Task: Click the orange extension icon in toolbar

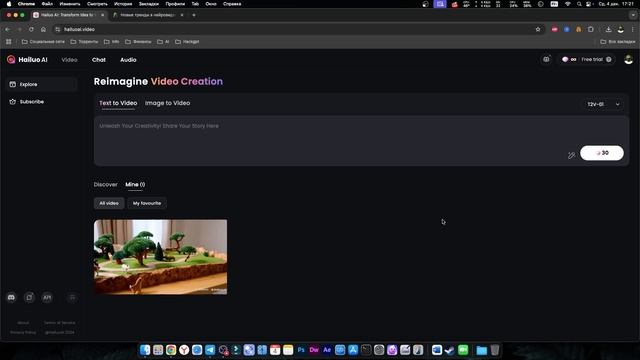Action: coord(578,29)
